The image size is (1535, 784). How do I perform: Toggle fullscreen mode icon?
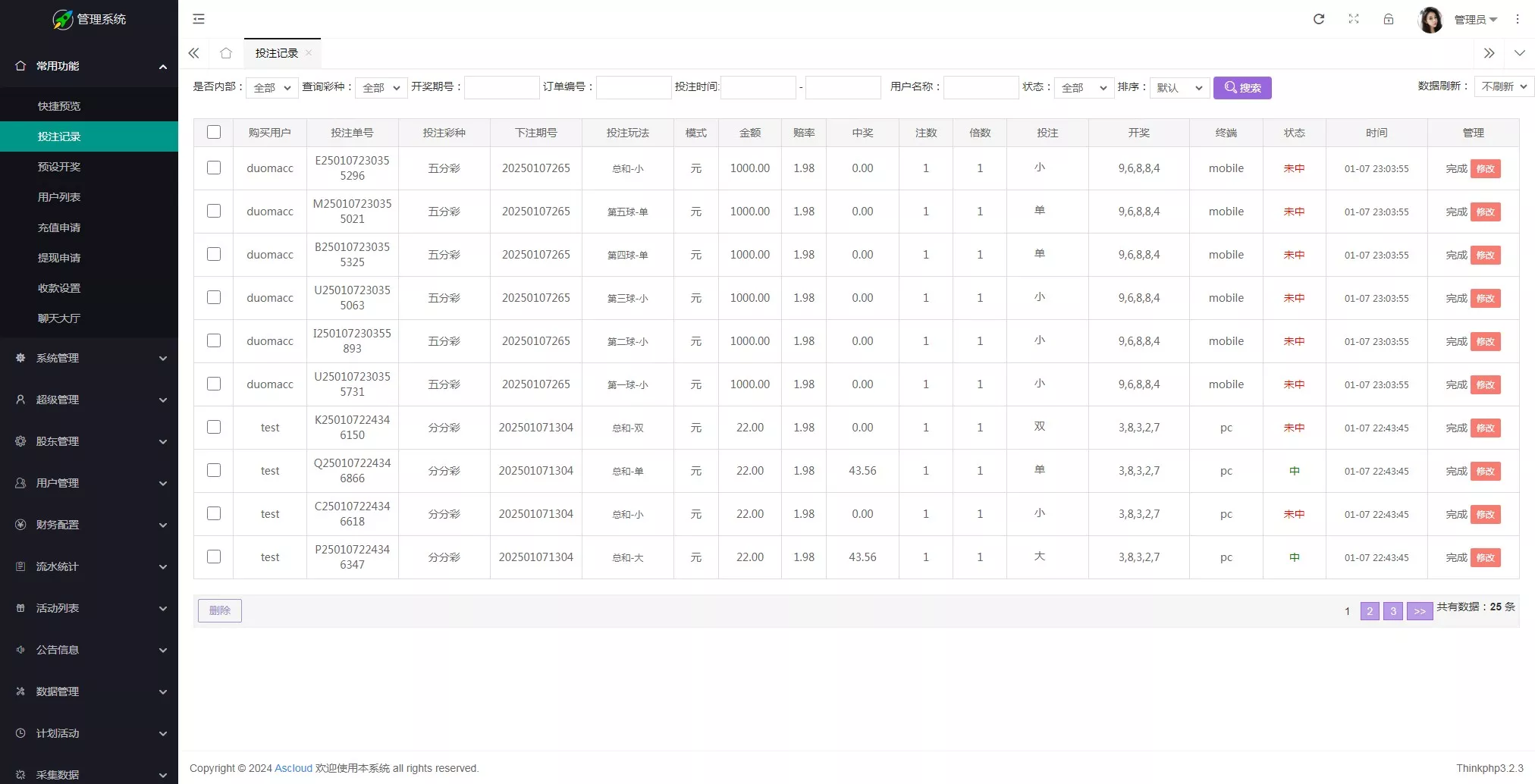point(1354,19)
